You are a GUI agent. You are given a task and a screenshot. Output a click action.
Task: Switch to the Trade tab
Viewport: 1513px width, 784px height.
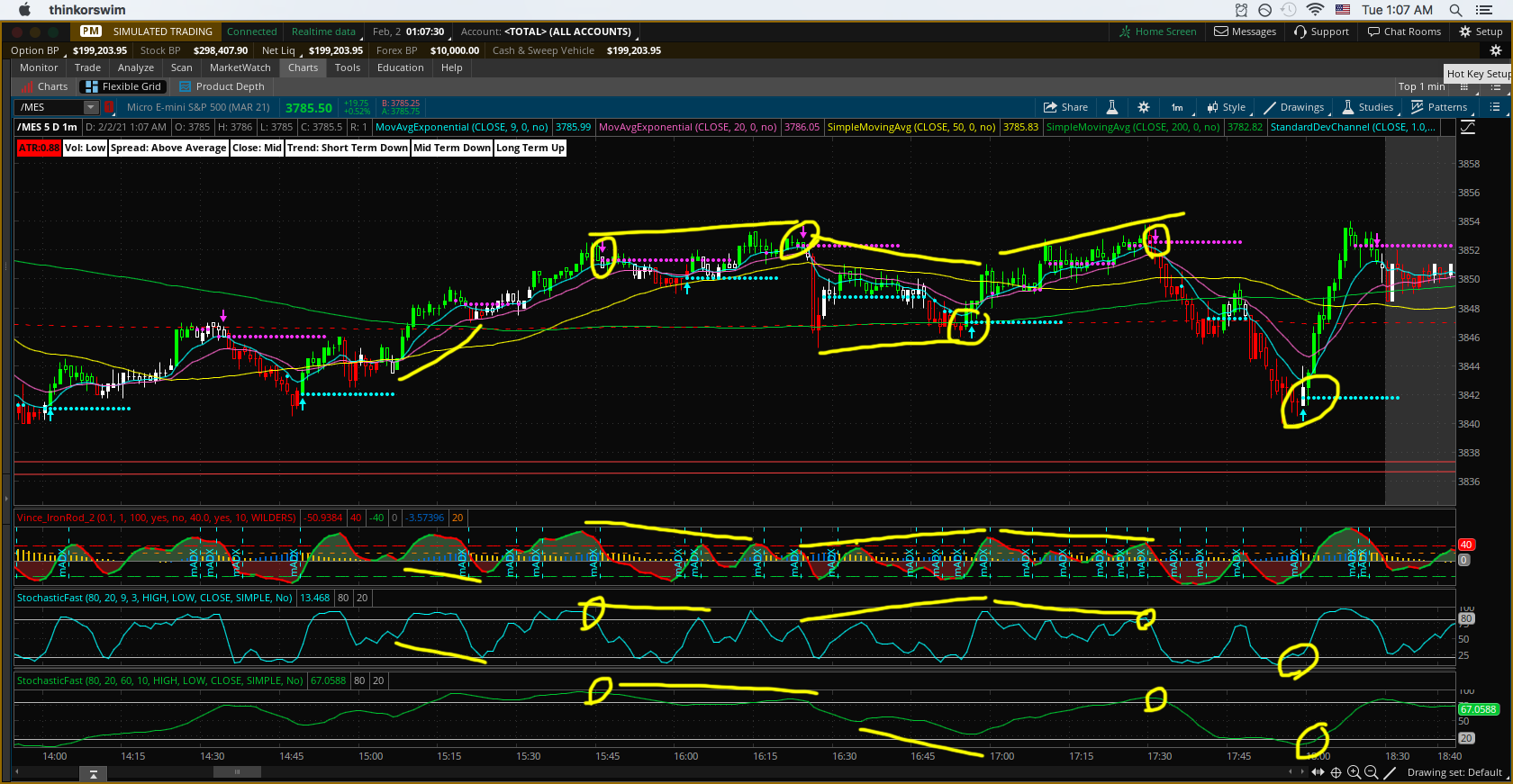coord(87,68)
